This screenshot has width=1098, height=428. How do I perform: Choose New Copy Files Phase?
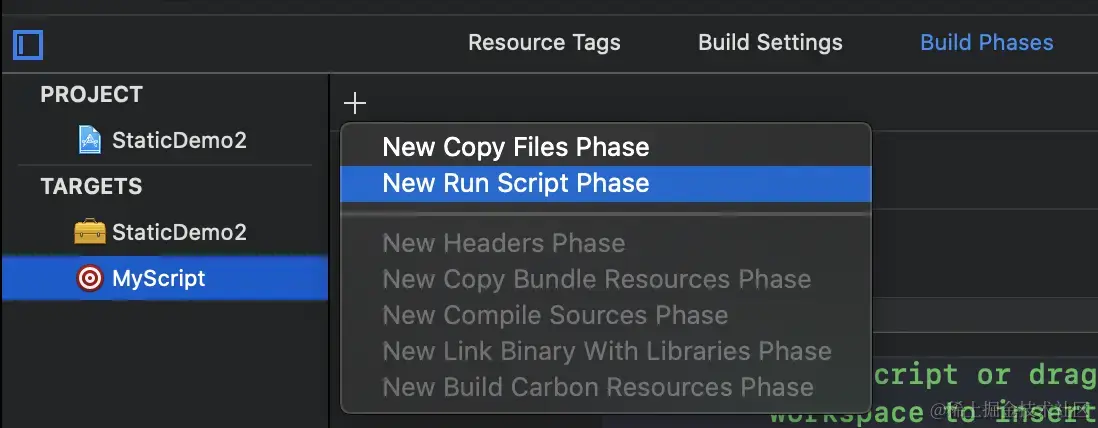click(x=515, y=147)
